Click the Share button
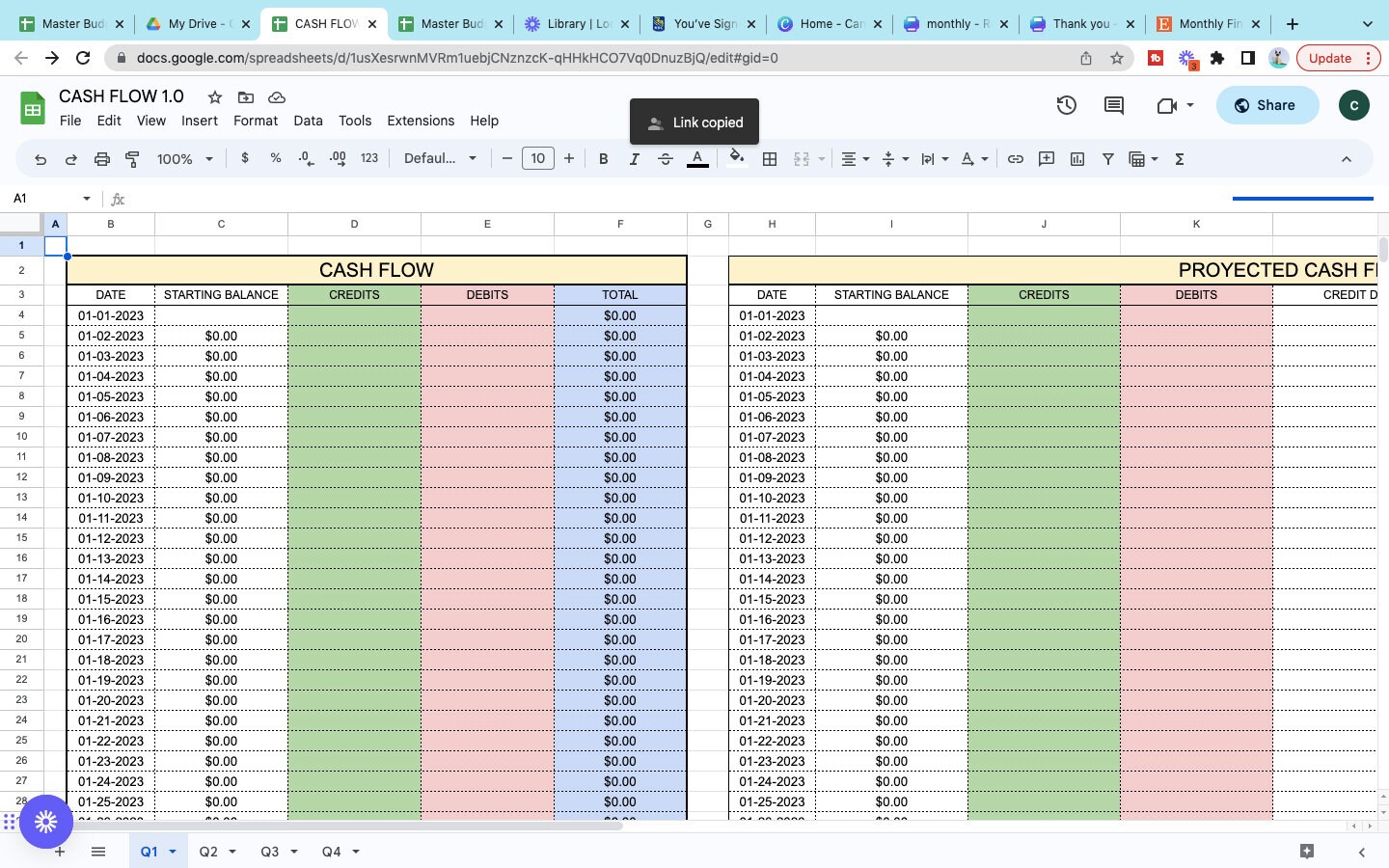Viewport: 1389px width, 868px height. coord(1266,105)
